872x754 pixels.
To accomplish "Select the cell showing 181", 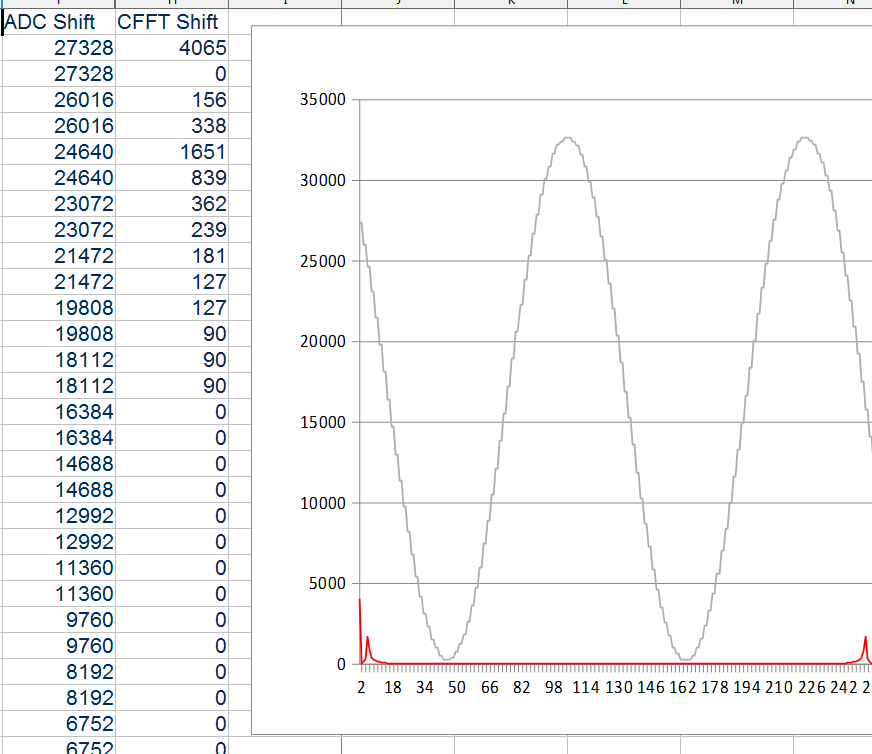I will (x=172, y=256).
